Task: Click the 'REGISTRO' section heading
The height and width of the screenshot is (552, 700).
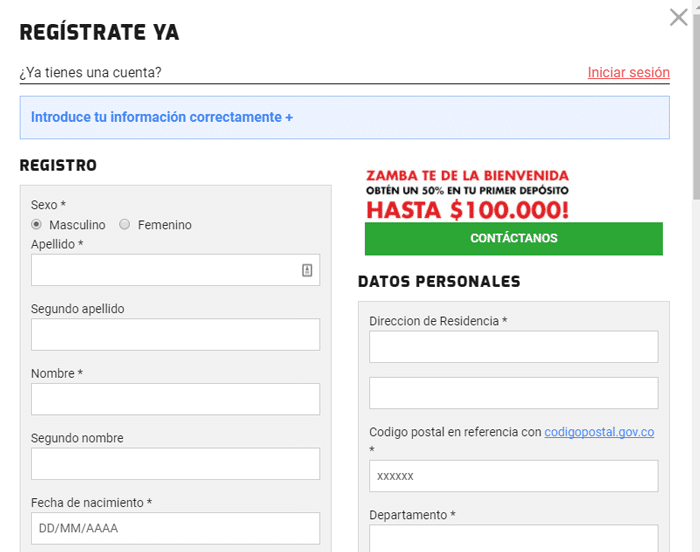Action: (x=58, y=165)
